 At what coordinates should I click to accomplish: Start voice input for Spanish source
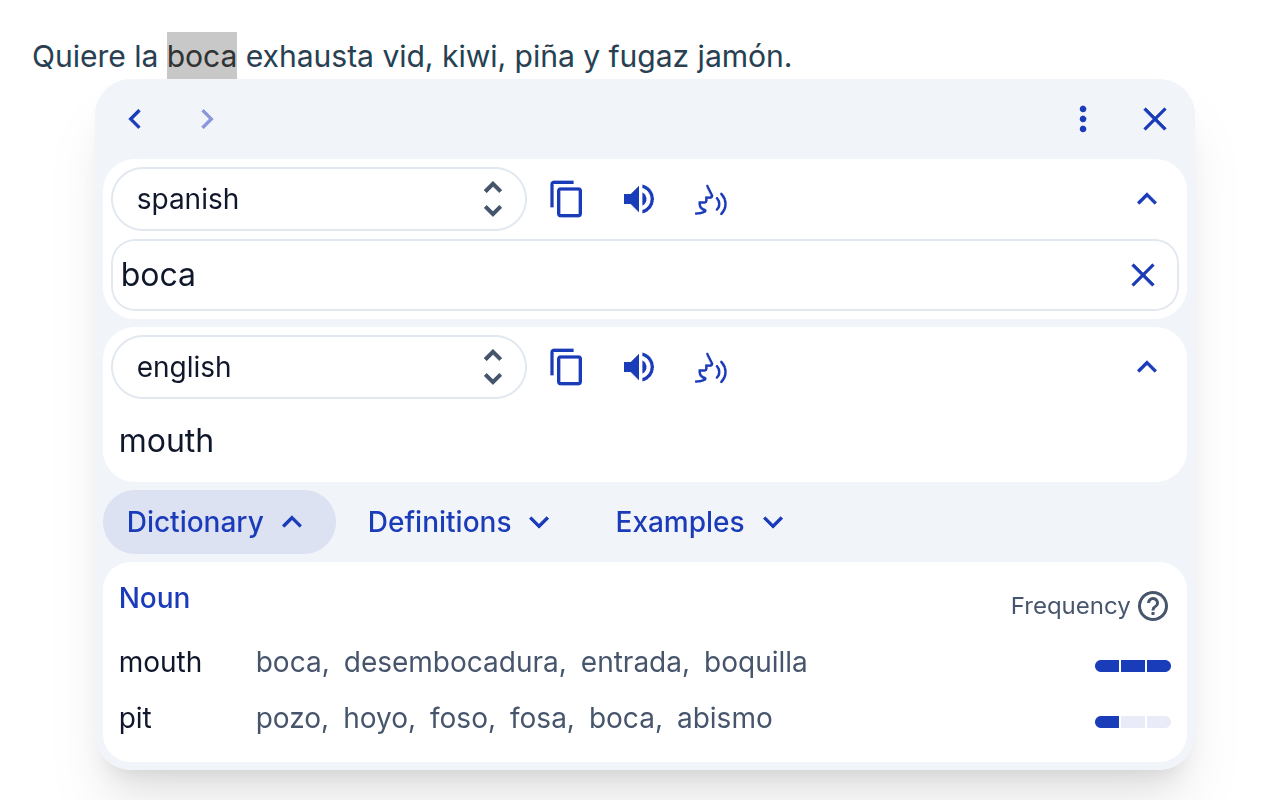tap(710, 201)
